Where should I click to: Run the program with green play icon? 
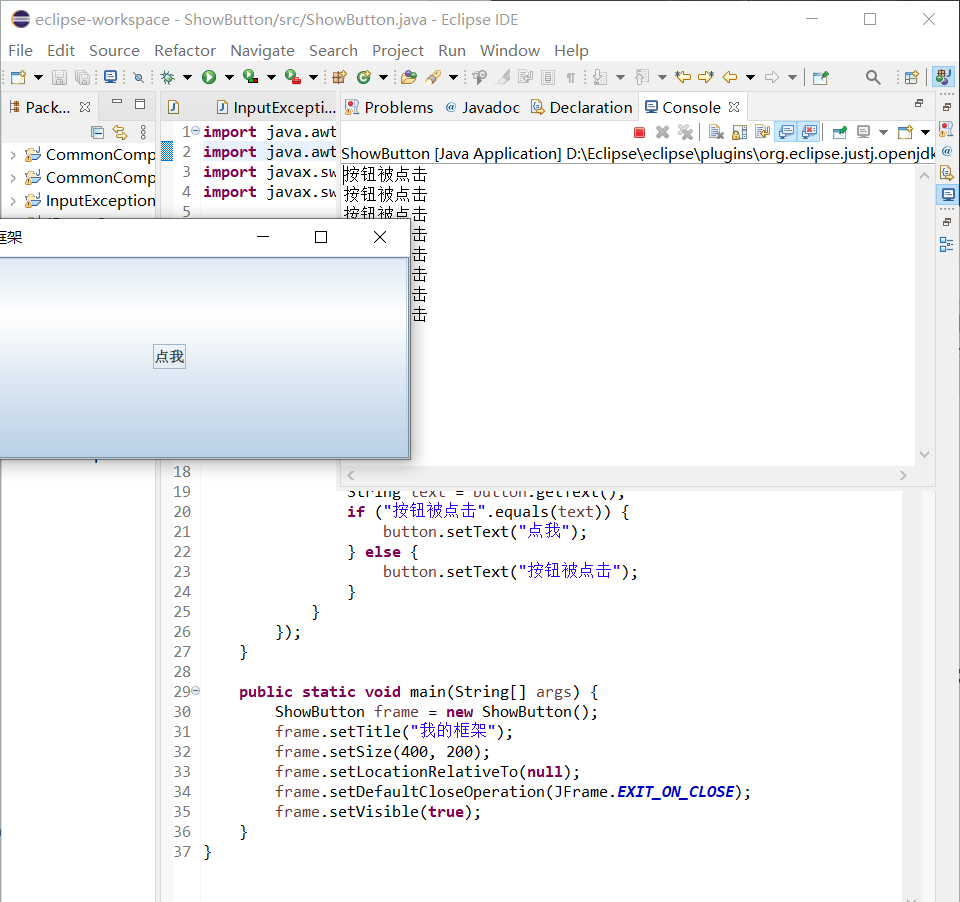pyautogui.click(x=209, y=77)
